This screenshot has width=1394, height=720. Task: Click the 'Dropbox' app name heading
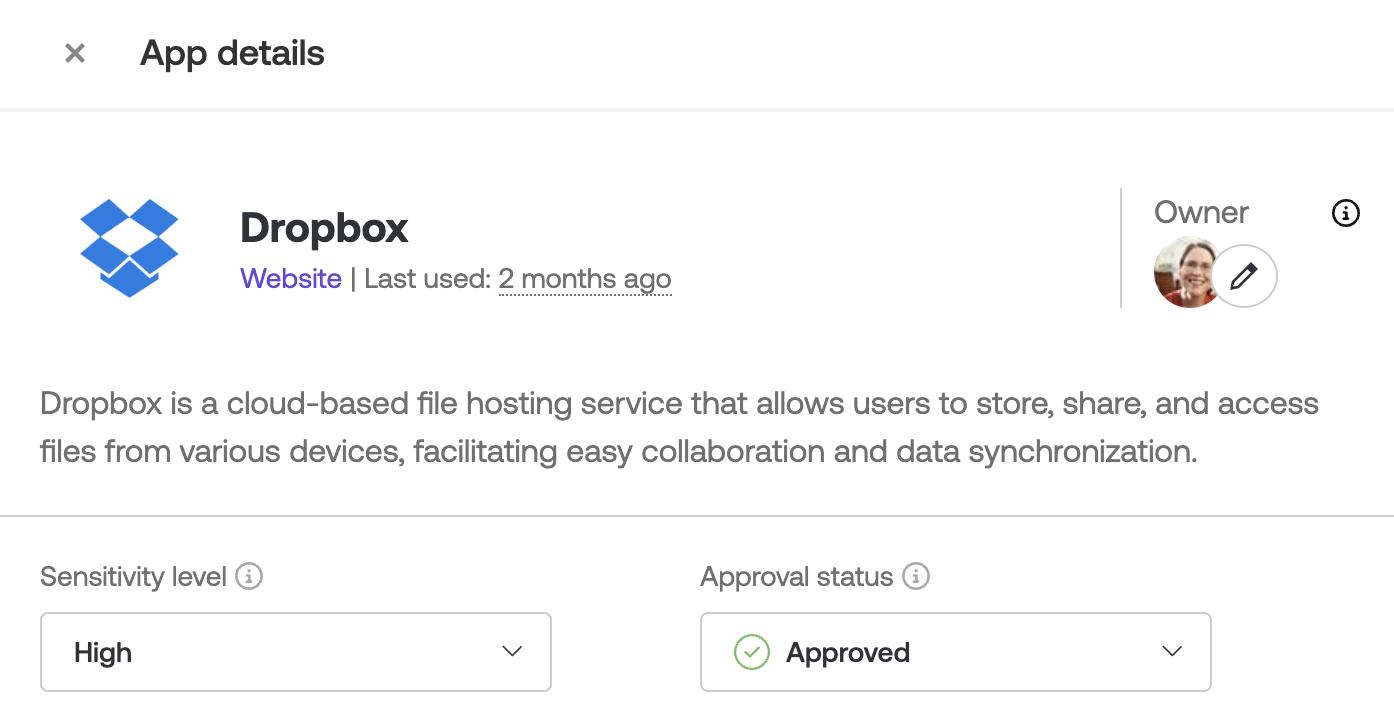324,228
